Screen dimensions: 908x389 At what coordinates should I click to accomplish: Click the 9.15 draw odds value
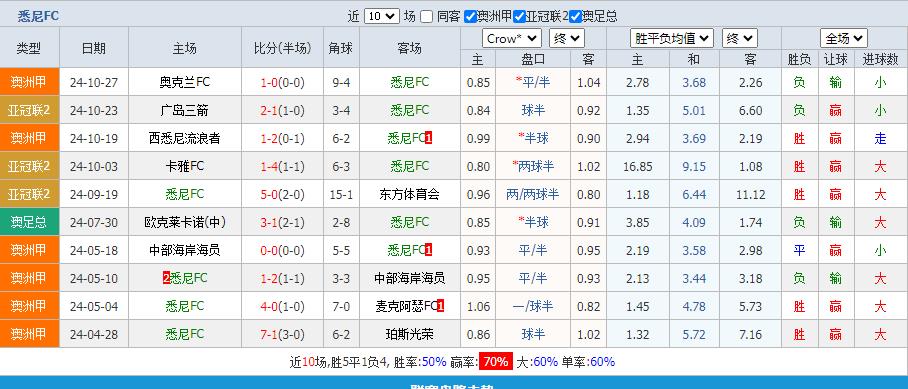[x=694, y=166]
